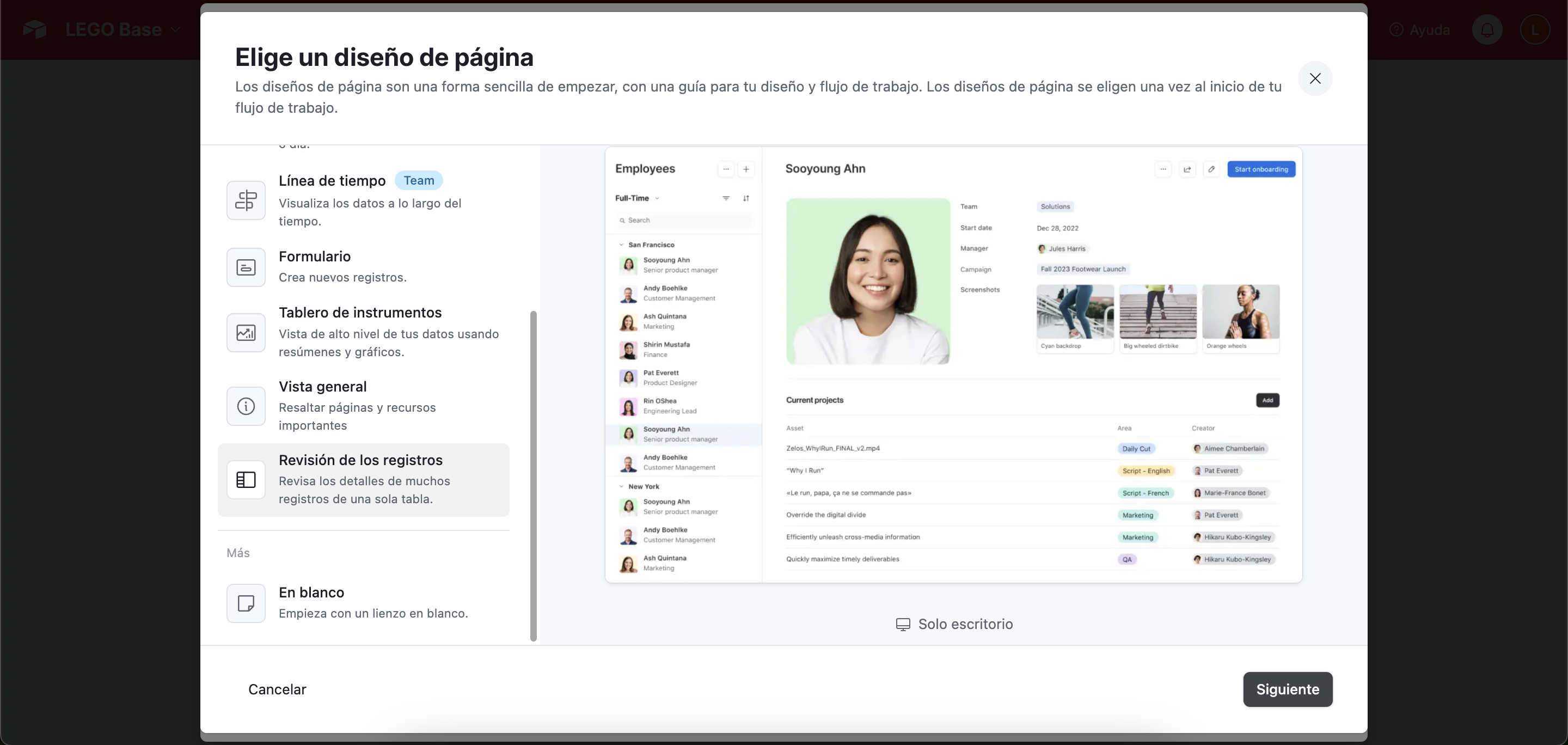Click the layout preview image of Sooyoung Ahn
Viewport: 1568px width, 745px height.
(x=867, y=281)
